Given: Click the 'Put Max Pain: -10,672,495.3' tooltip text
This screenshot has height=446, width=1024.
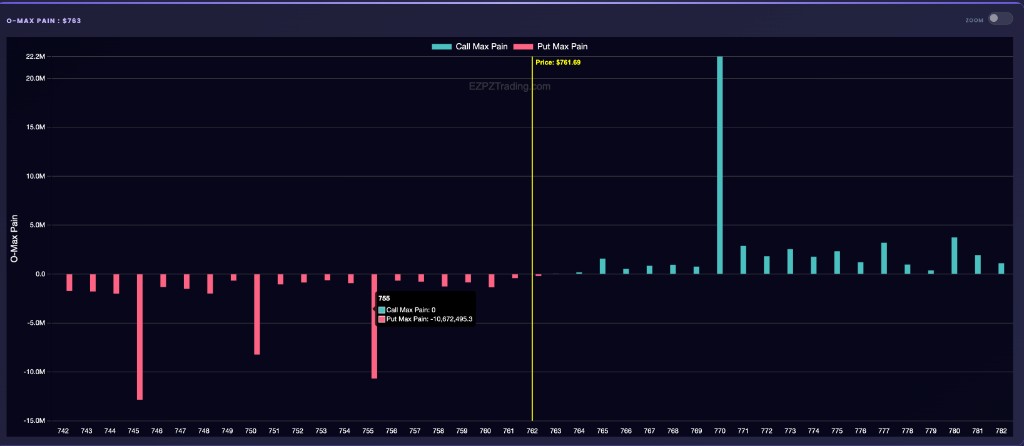Looking at the screenshot, I should click(429, 319).
